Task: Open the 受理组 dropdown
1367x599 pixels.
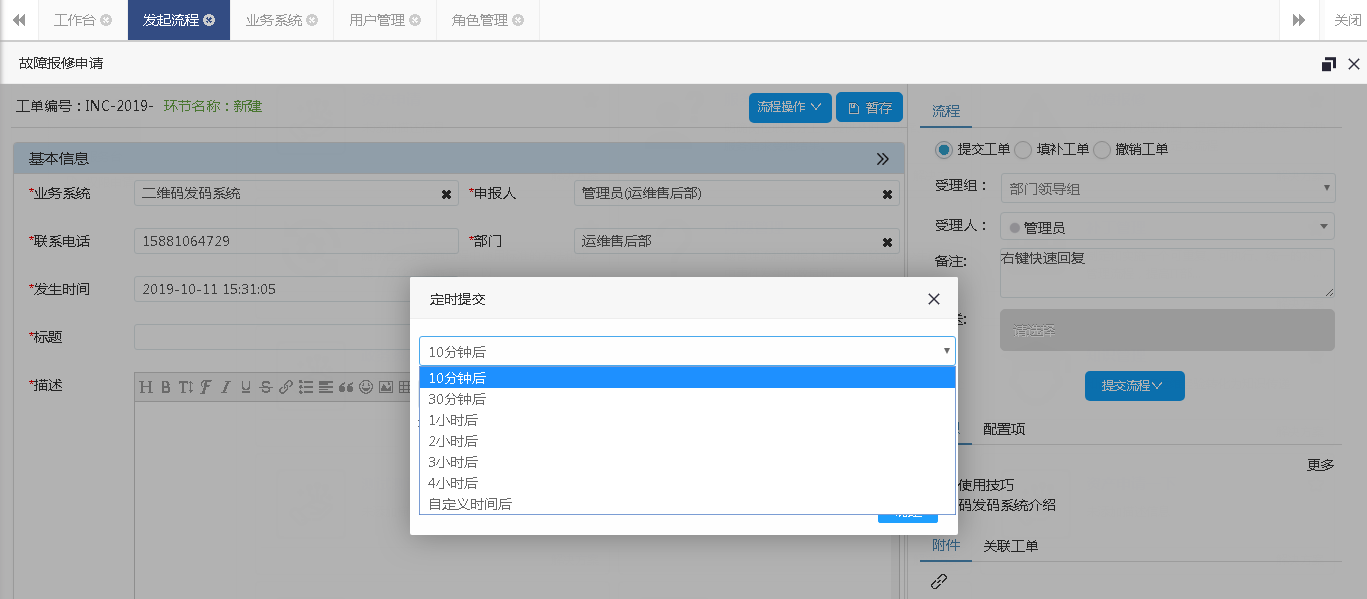Action: (1167, 187)
